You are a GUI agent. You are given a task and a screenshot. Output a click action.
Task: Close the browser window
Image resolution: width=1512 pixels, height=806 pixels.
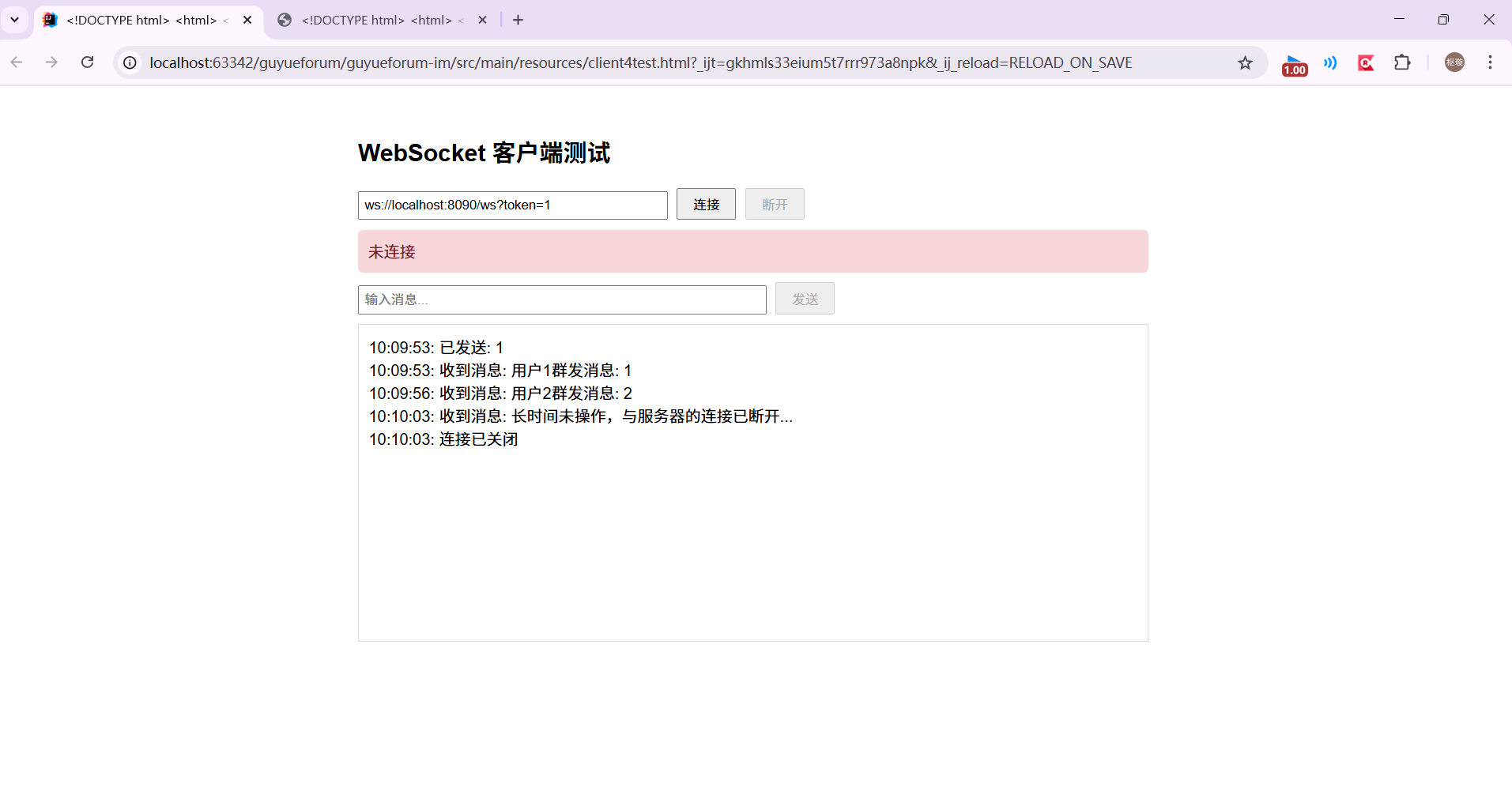(x=1488, y=20)
